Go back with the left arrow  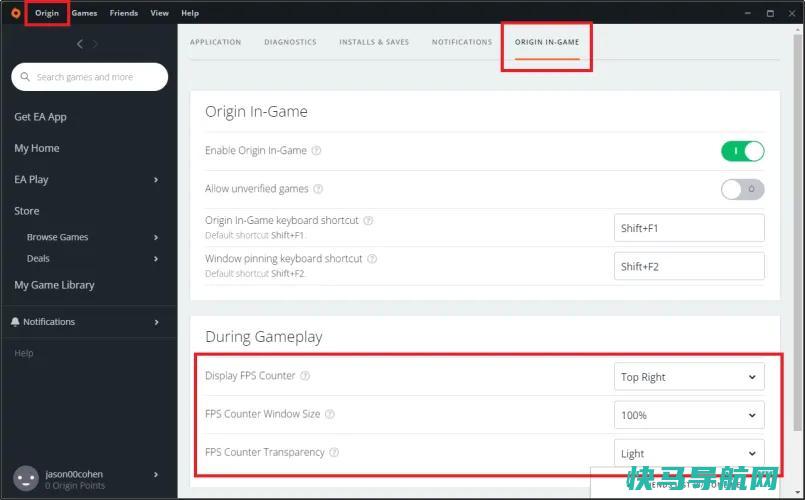pos(80,44)
